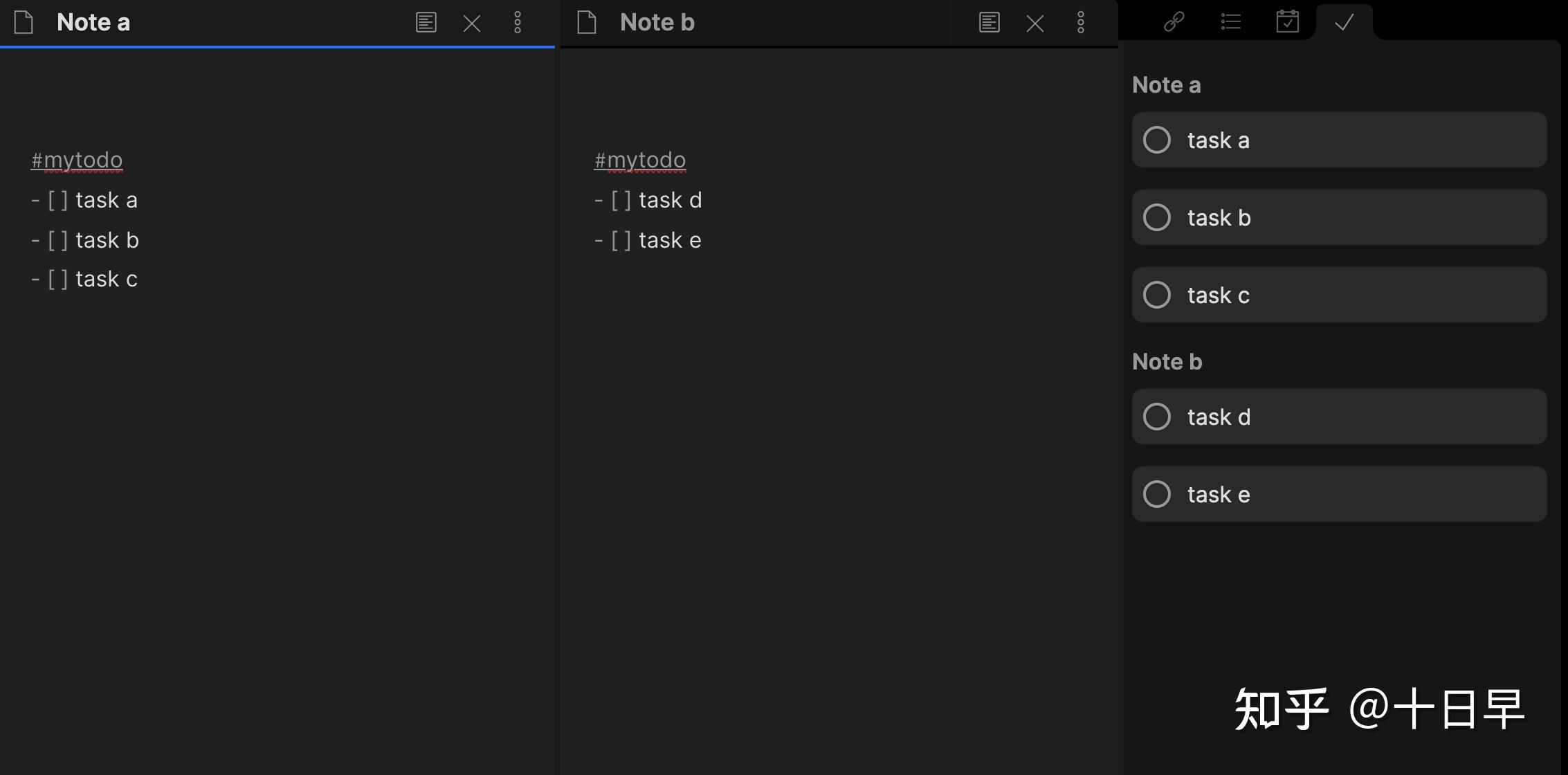Place cursor on task c line

(x=107, y=279)
